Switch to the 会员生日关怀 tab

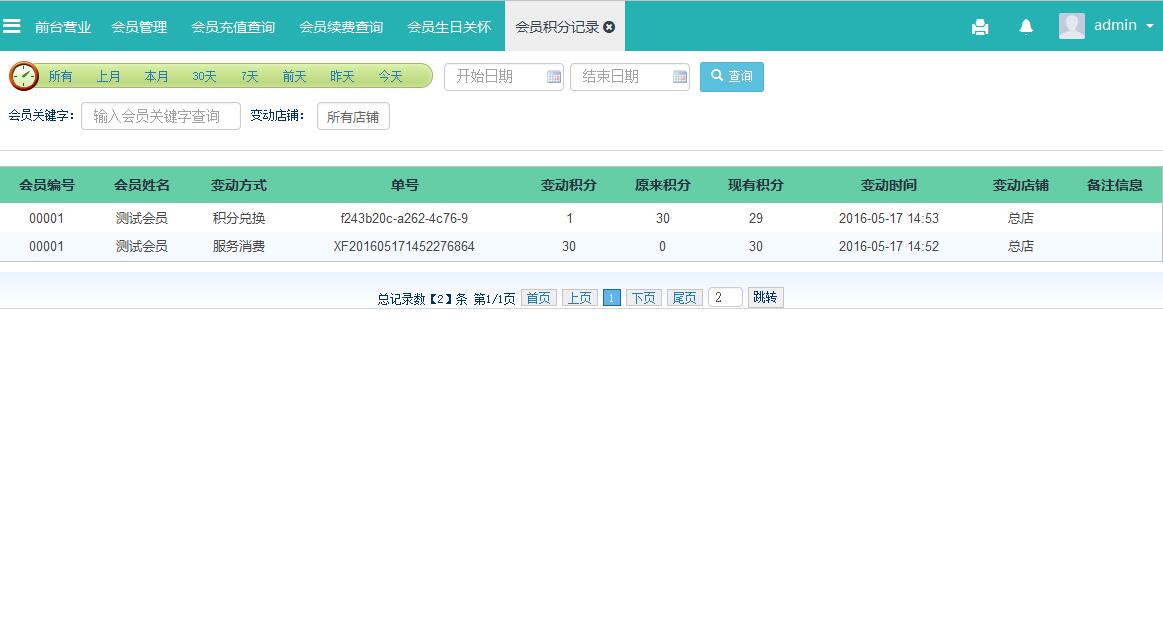pyautogui.click(x=449, y=27)
